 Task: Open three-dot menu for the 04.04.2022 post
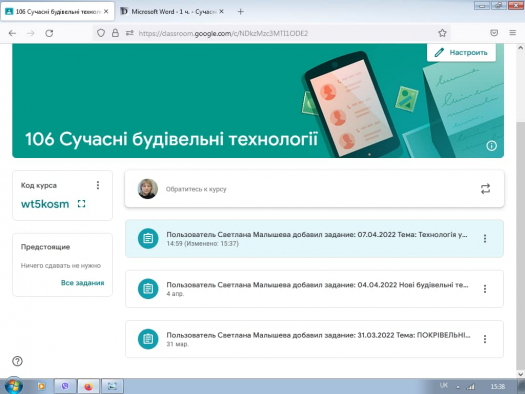point(485,289)
